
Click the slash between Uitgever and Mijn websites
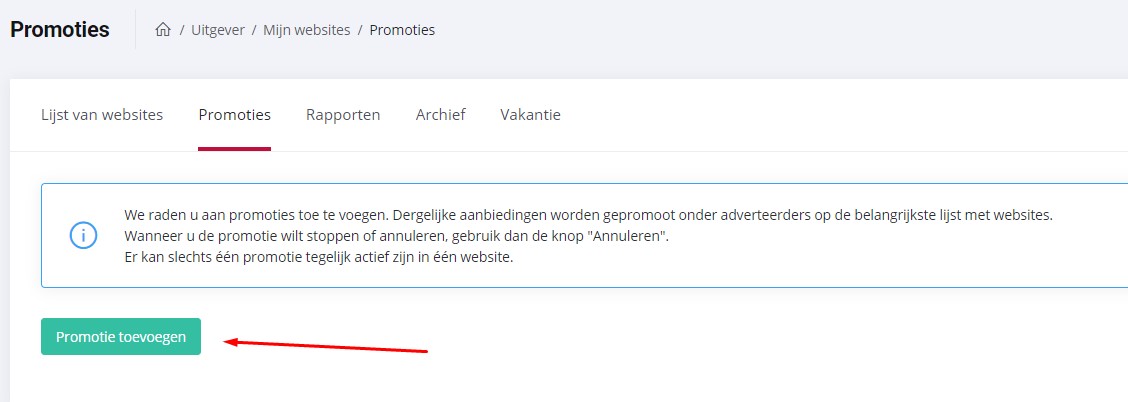click(254, 30)
